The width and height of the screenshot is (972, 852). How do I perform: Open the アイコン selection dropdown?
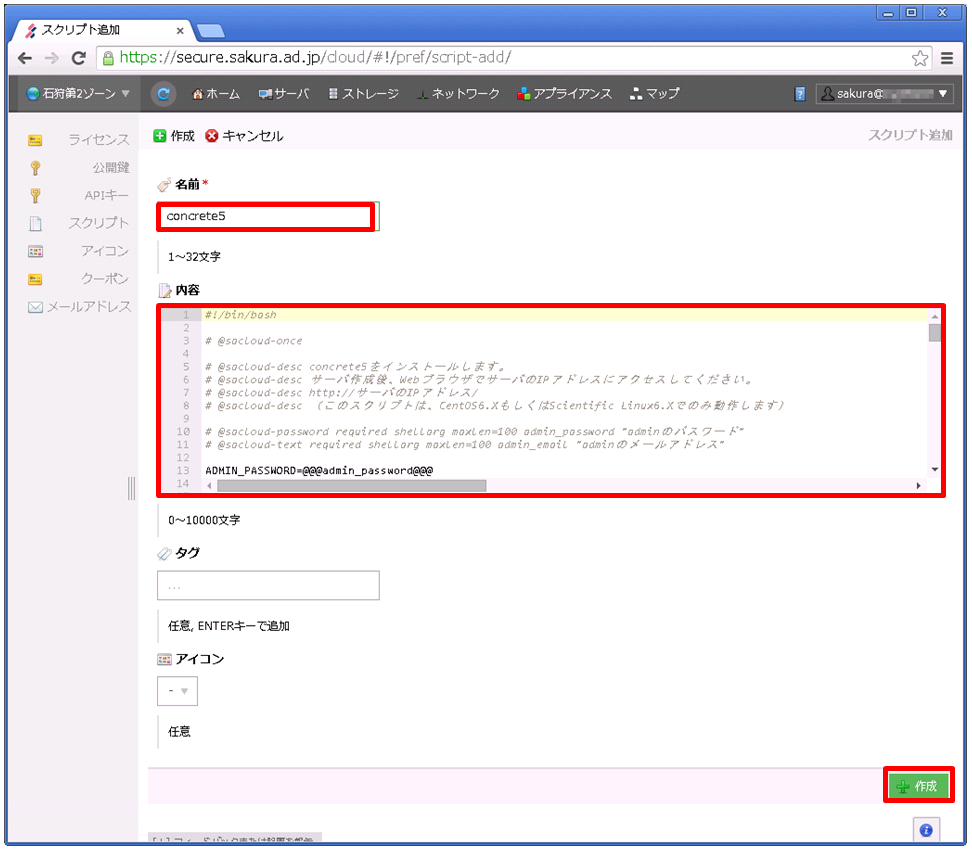point(177,691)
